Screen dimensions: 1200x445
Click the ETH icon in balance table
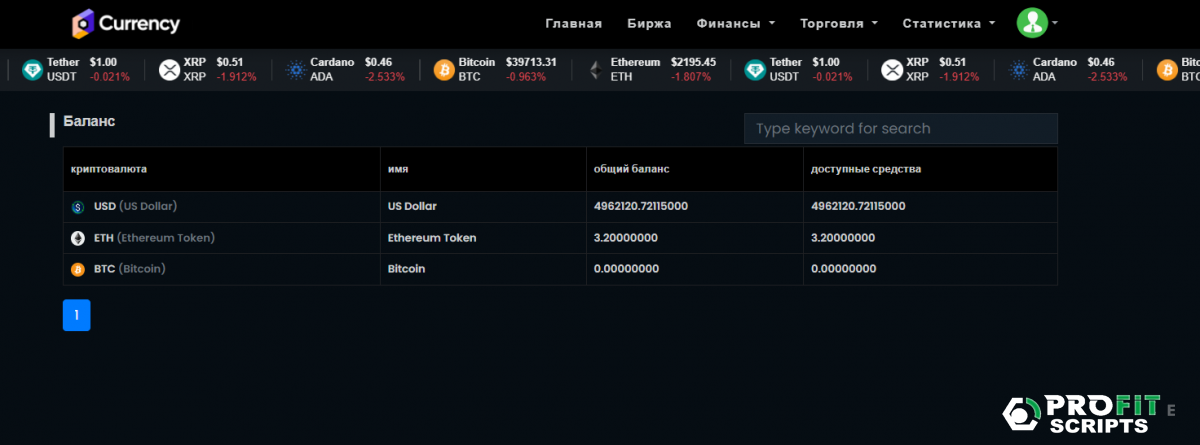click(78, 238)
